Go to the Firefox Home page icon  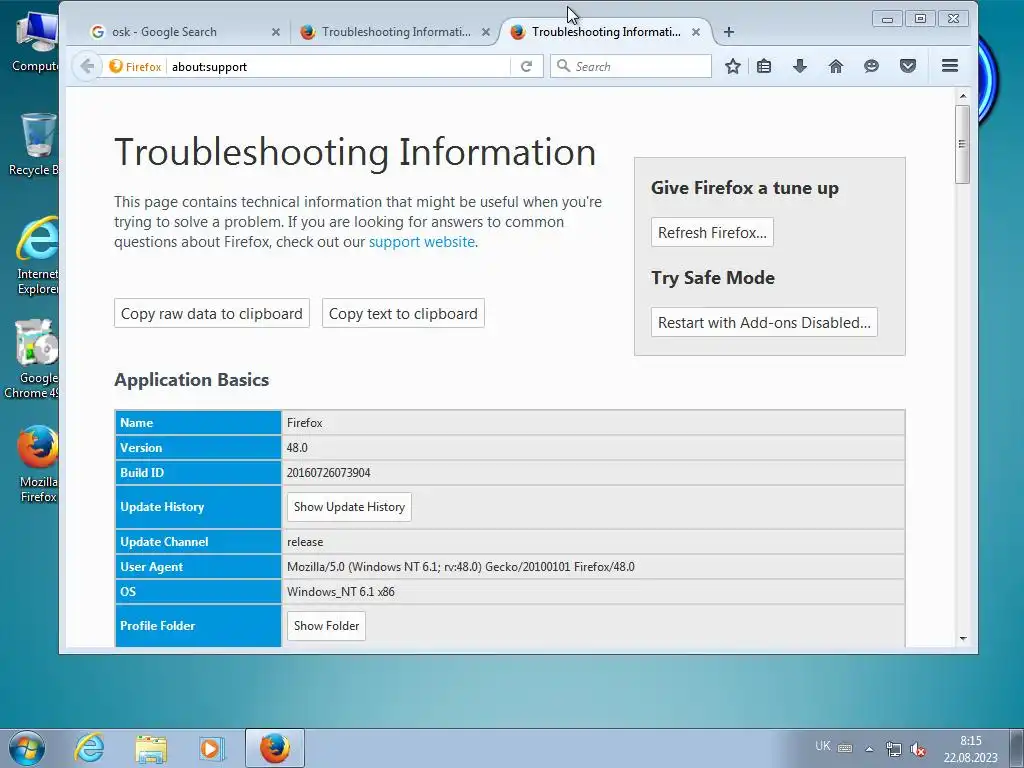(x=836, y=66)
